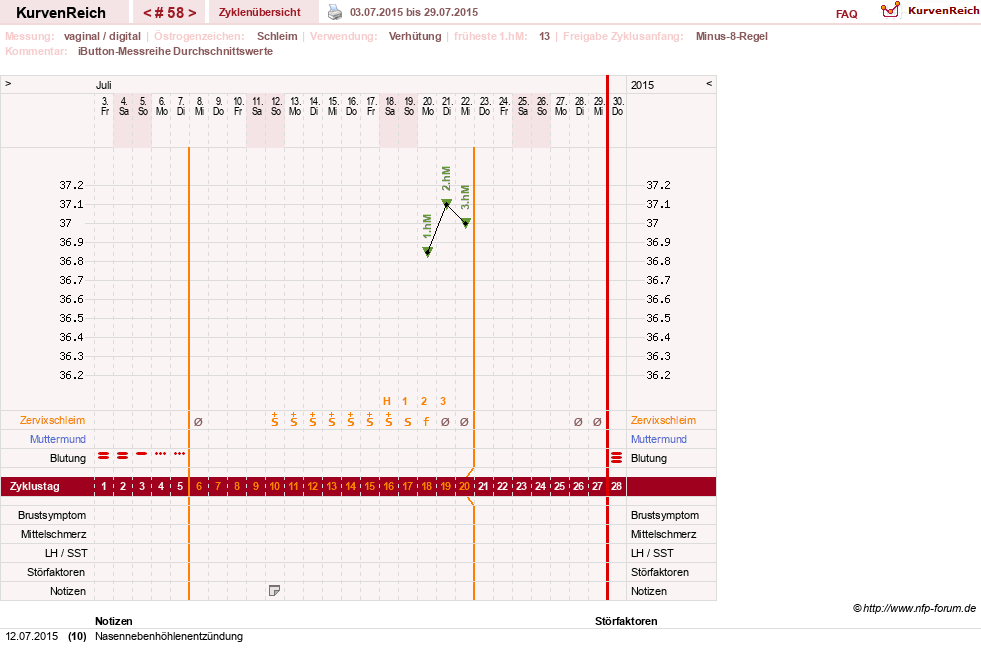Click the 'vaginal / digital' measurement value
The width and height of the screenshot is (981, 660).
pyautogui.click(x=102, y=36)
